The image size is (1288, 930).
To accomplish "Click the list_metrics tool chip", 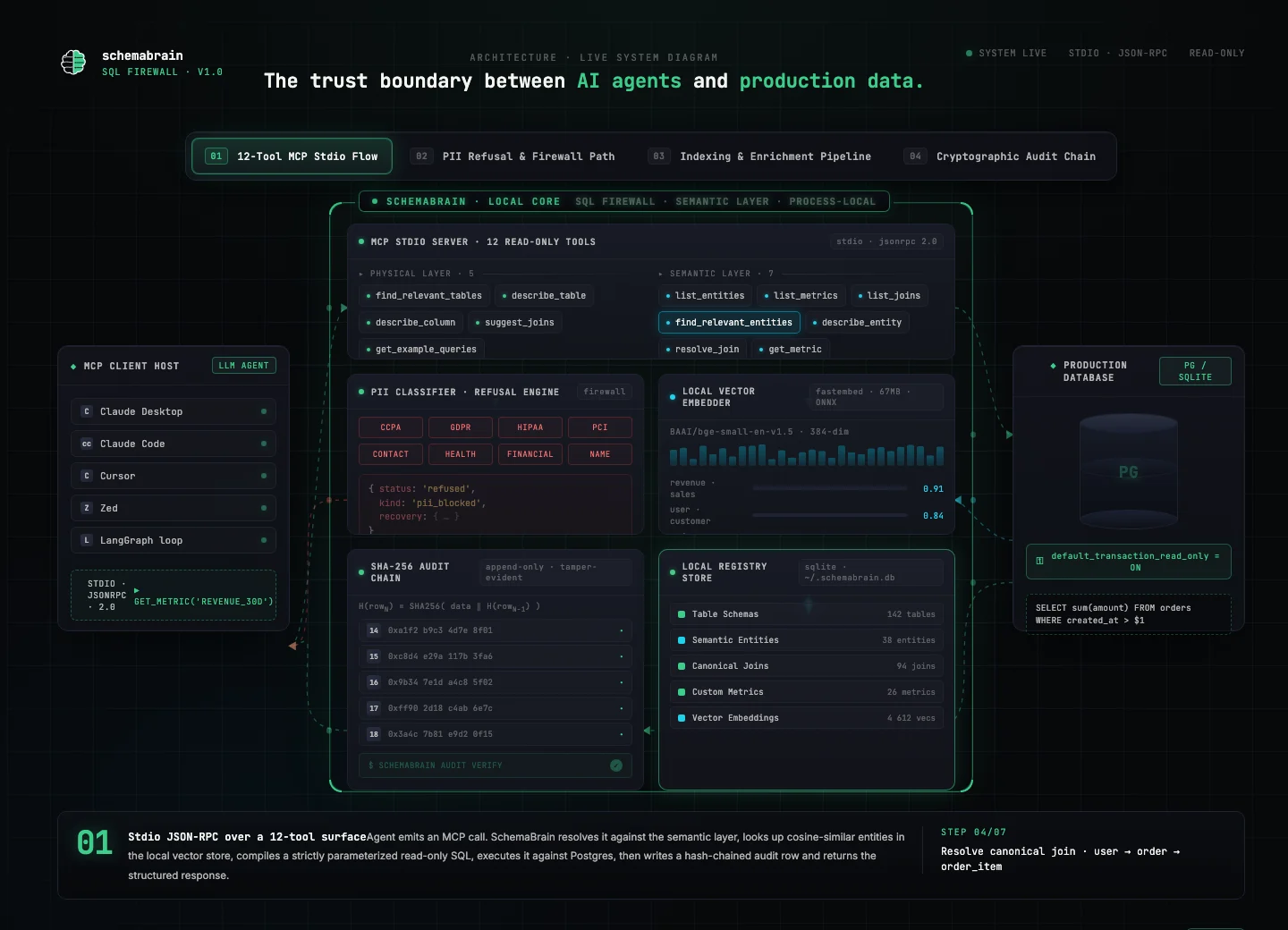I will click(x=801, y=296).
